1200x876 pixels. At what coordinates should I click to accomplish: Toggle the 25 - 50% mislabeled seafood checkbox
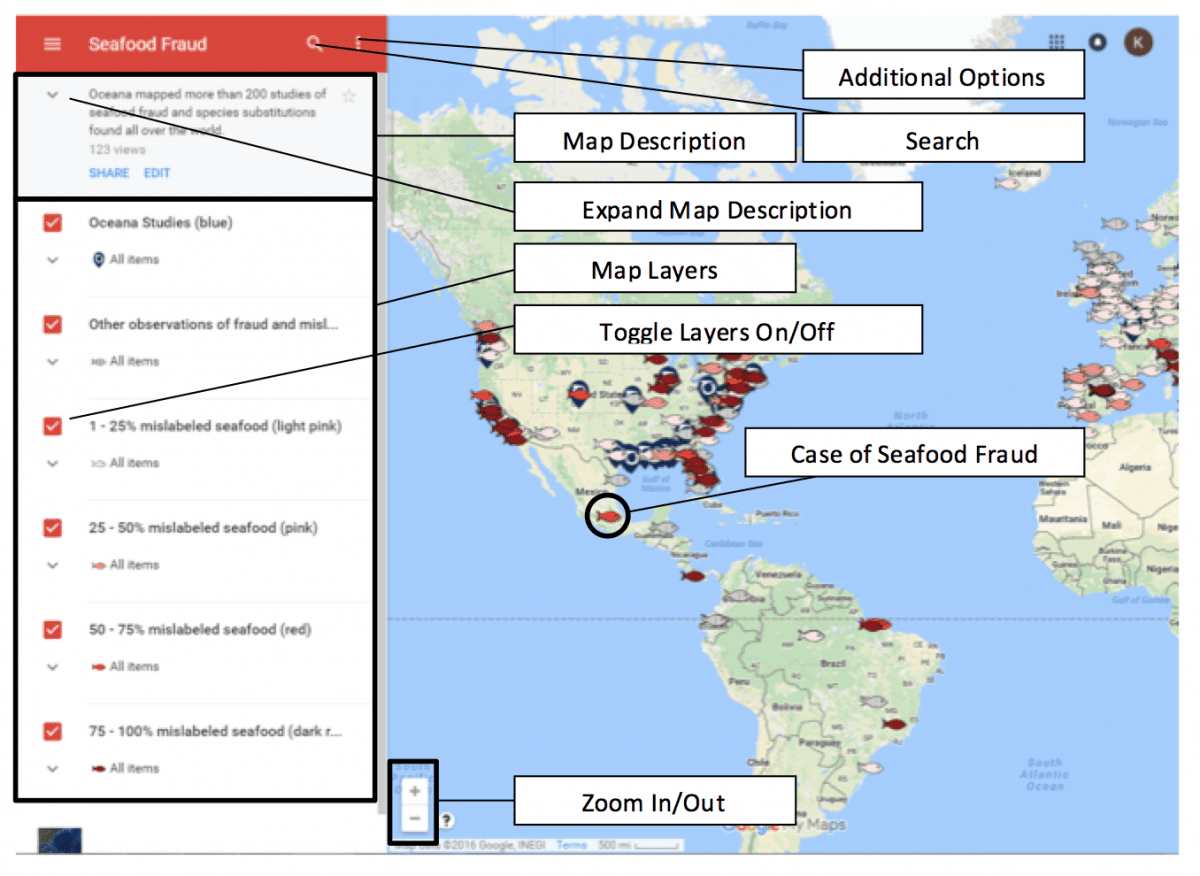52,528
